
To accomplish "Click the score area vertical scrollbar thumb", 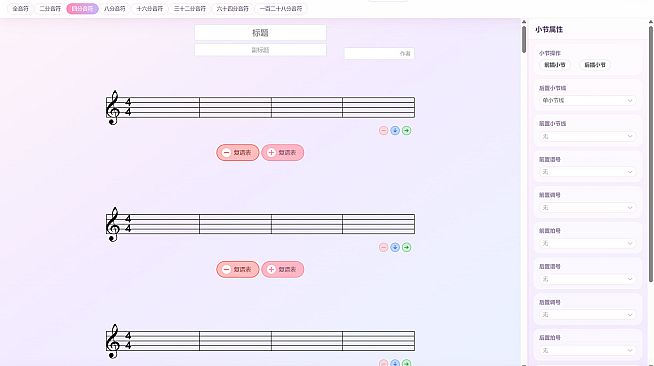I will (524, 40).
